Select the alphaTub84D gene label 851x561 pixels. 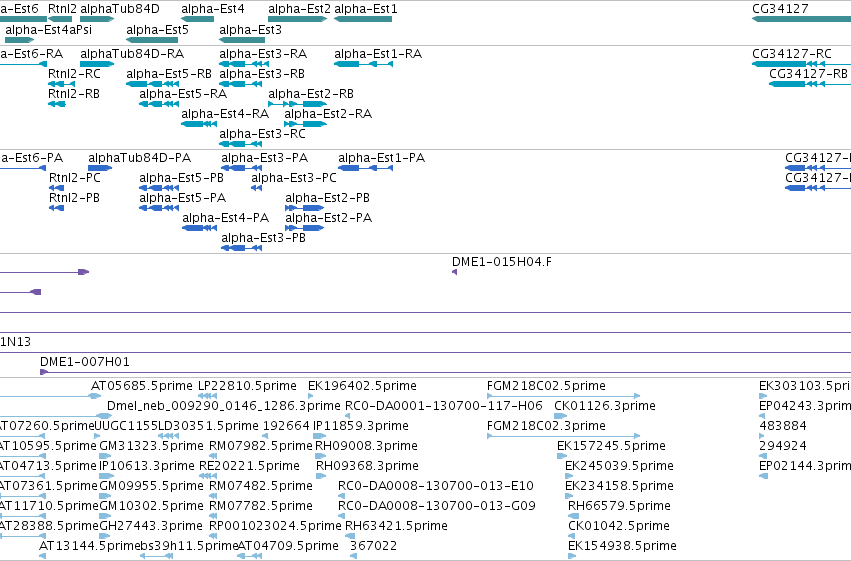click(120, 9)
